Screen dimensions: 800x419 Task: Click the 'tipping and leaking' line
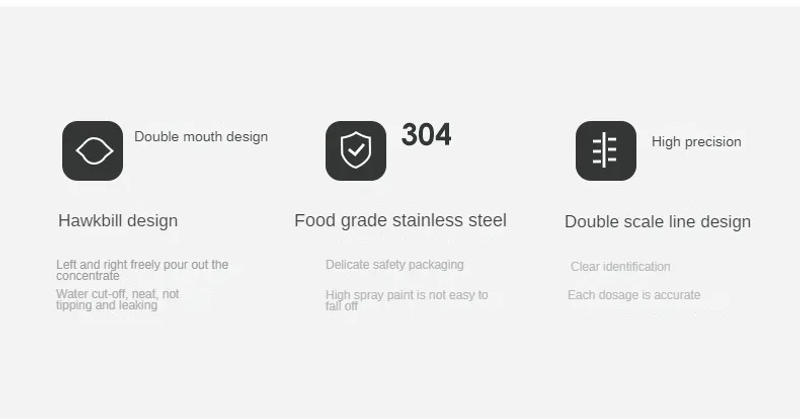coord(106,305)
